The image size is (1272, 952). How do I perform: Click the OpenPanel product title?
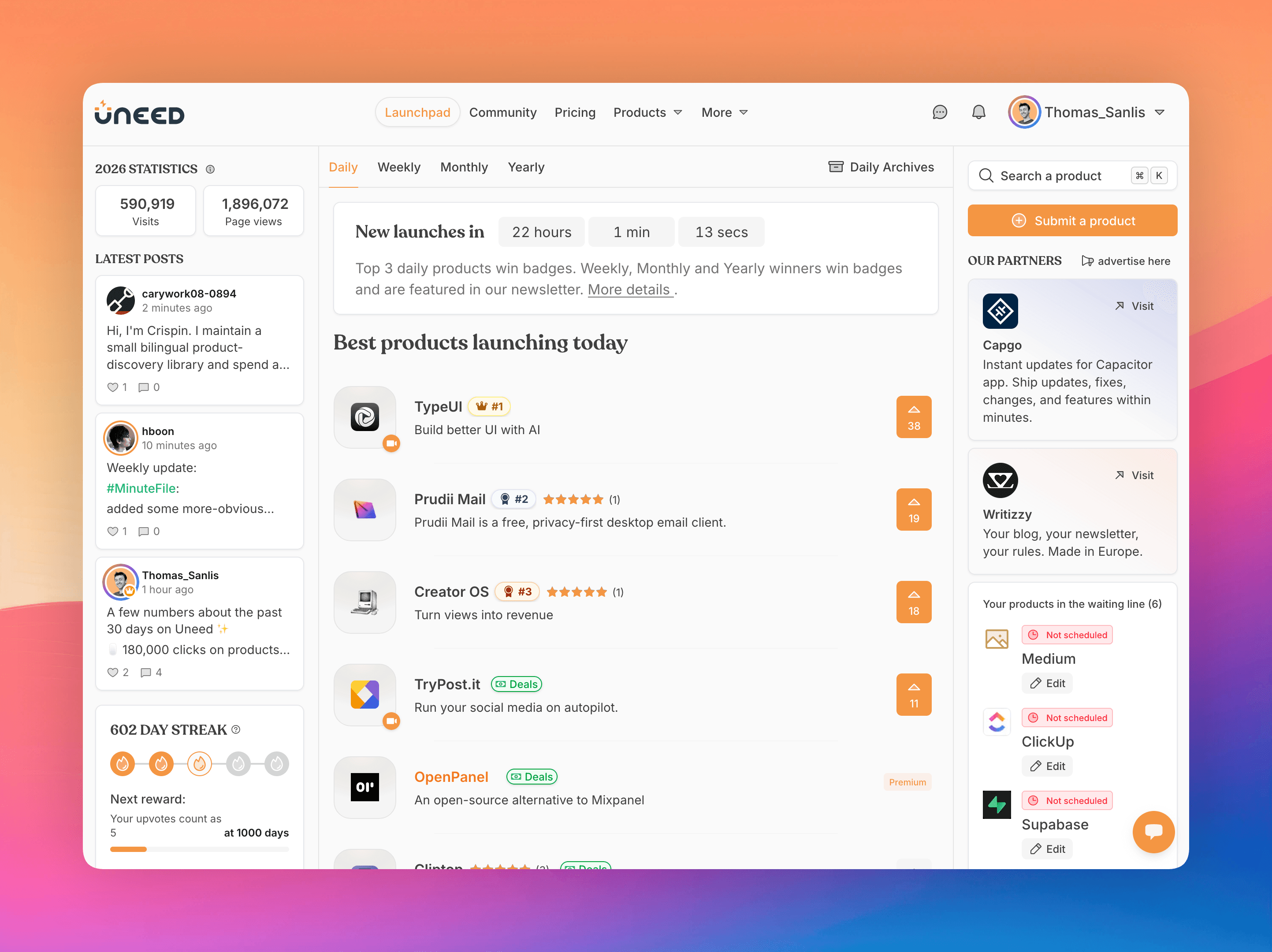451,777
